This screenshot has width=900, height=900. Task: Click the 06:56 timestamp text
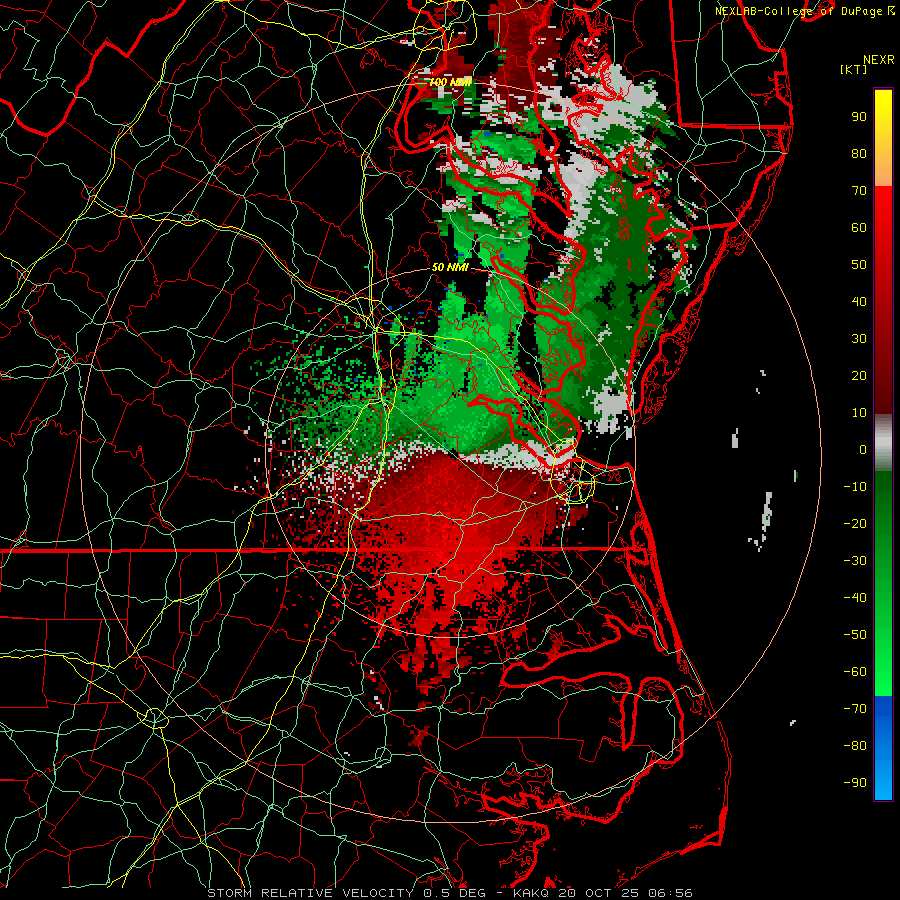click(x=670, y=893)
